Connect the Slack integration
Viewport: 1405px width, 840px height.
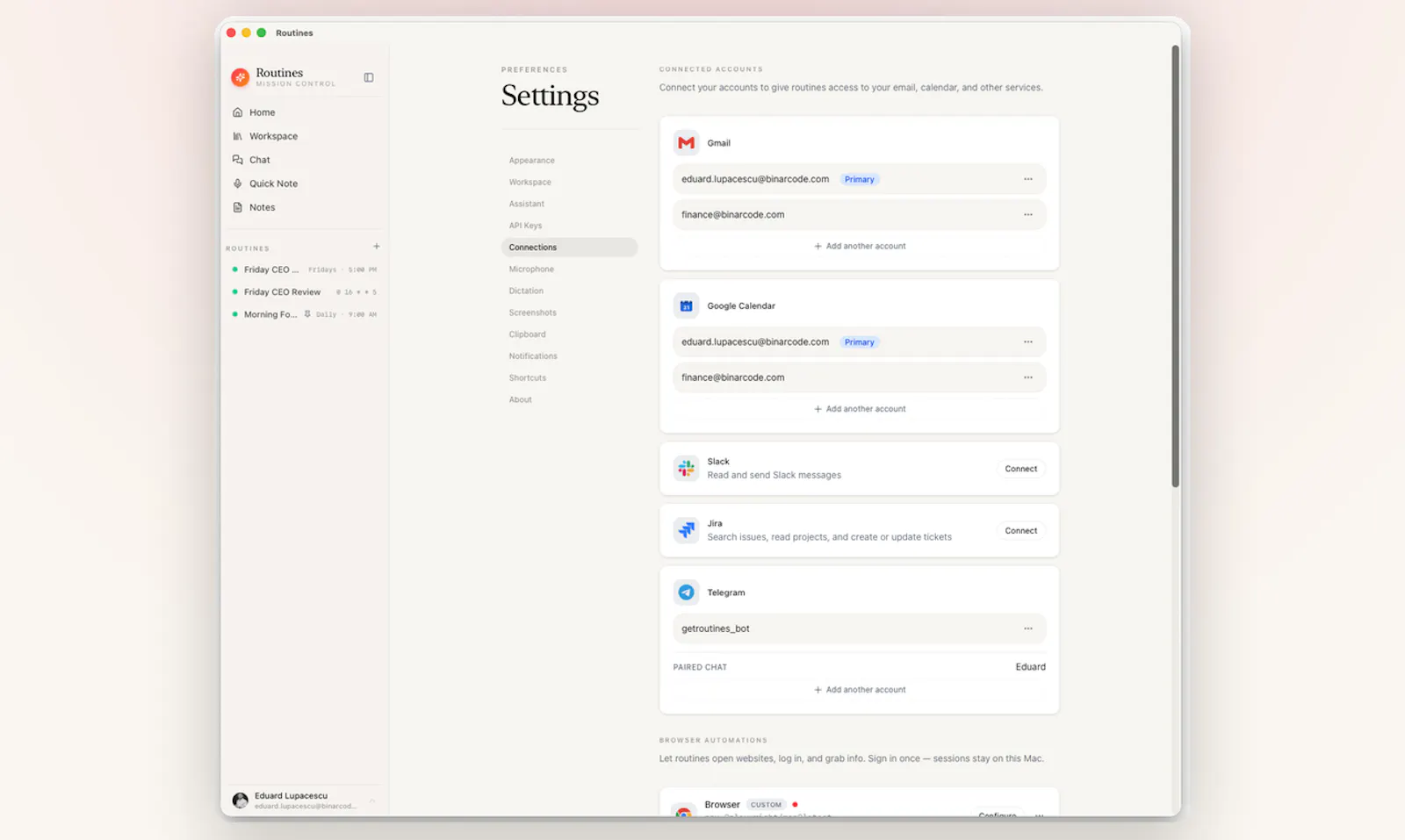point(1021,469)
